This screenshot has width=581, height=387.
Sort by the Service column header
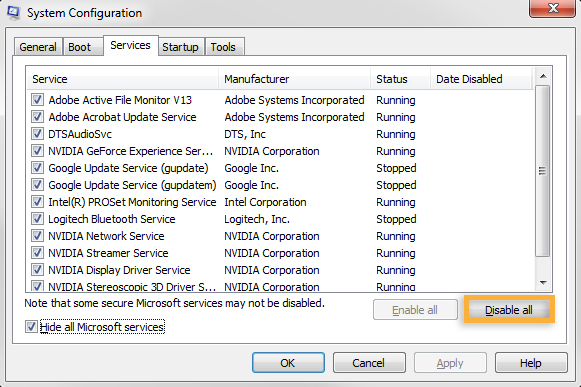coord(123,79)
